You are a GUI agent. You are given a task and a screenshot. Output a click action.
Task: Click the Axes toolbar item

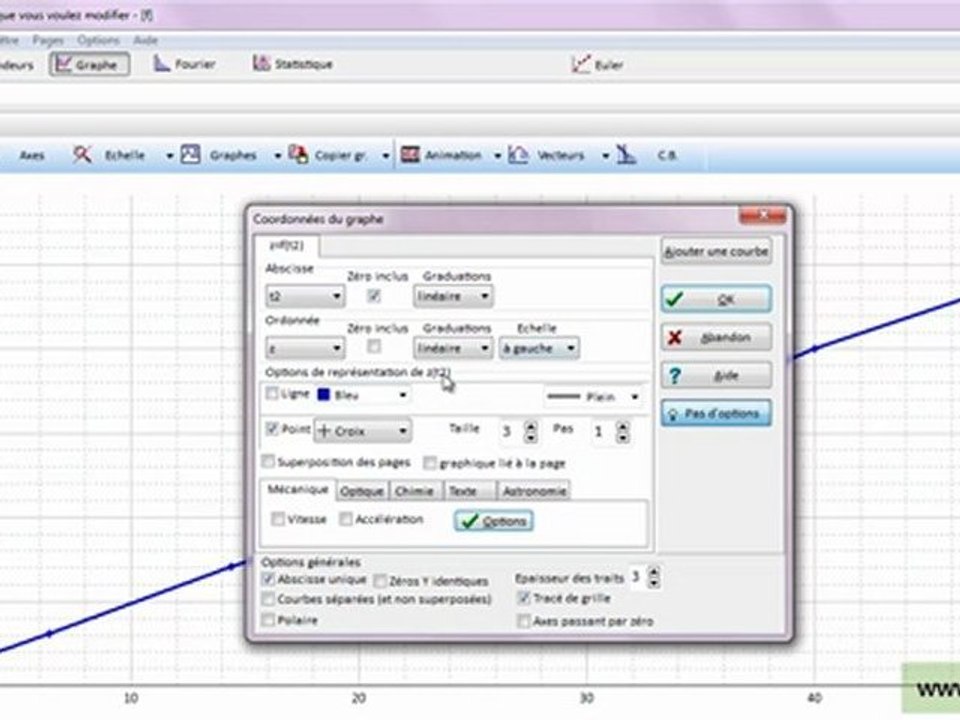pos(32,156)
